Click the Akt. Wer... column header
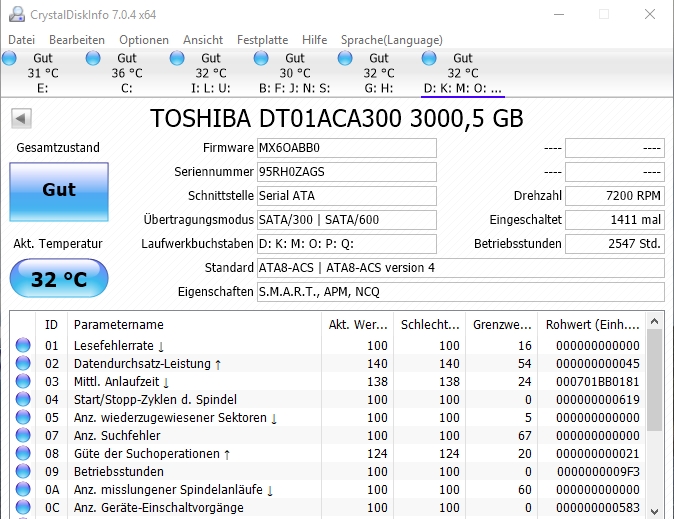 pyautogui.click(x=357, y=325)
